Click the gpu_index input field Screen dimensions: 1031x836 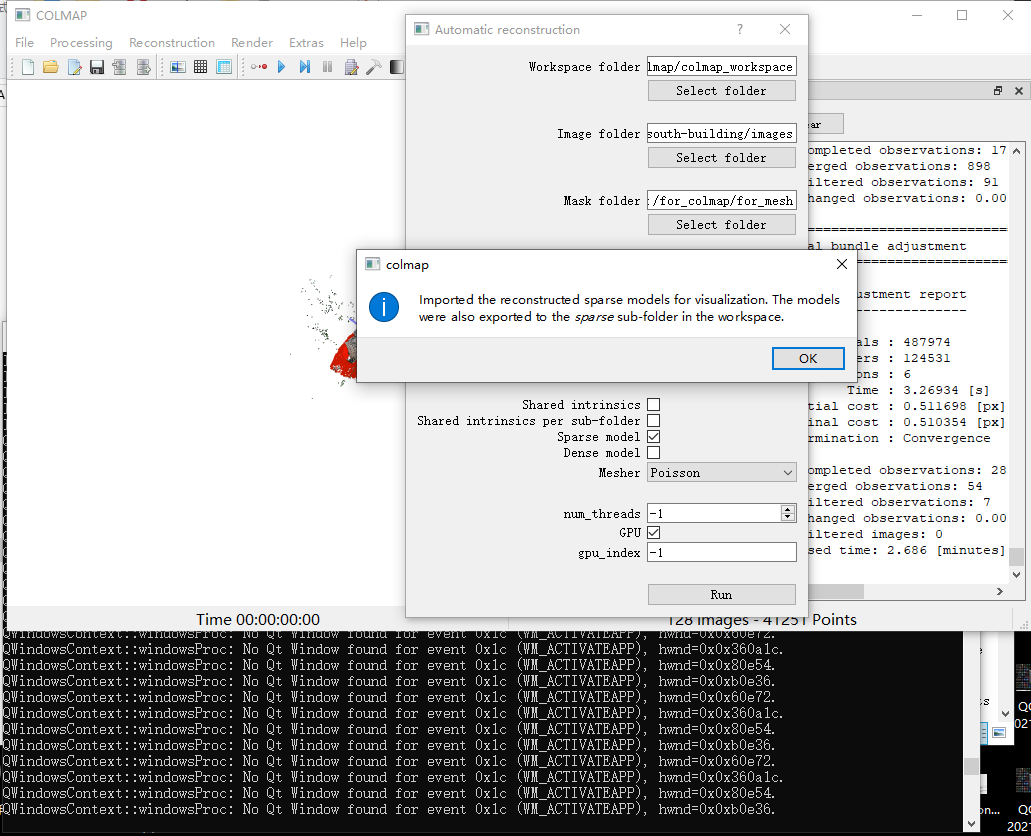[x=721, y=553]
